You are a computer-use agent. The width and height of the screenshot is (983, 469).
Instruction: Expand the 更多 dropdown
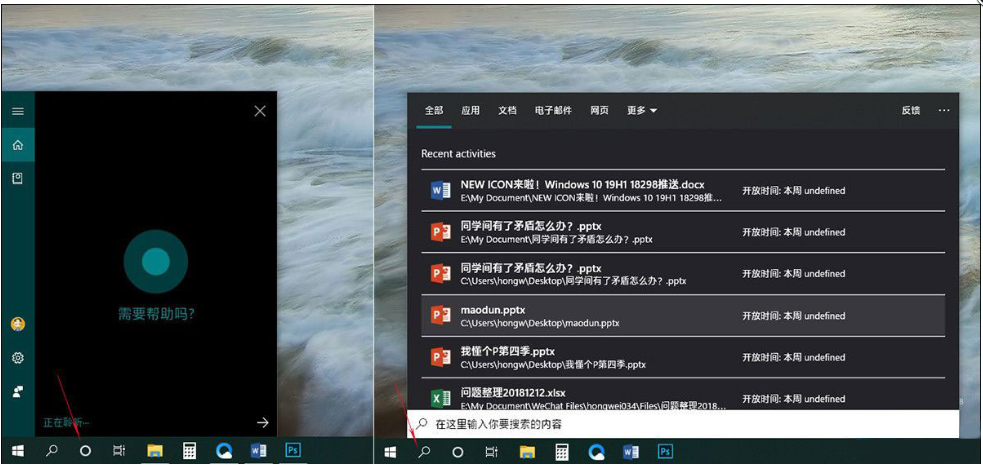pyautogui.click(x=642, y=110)
